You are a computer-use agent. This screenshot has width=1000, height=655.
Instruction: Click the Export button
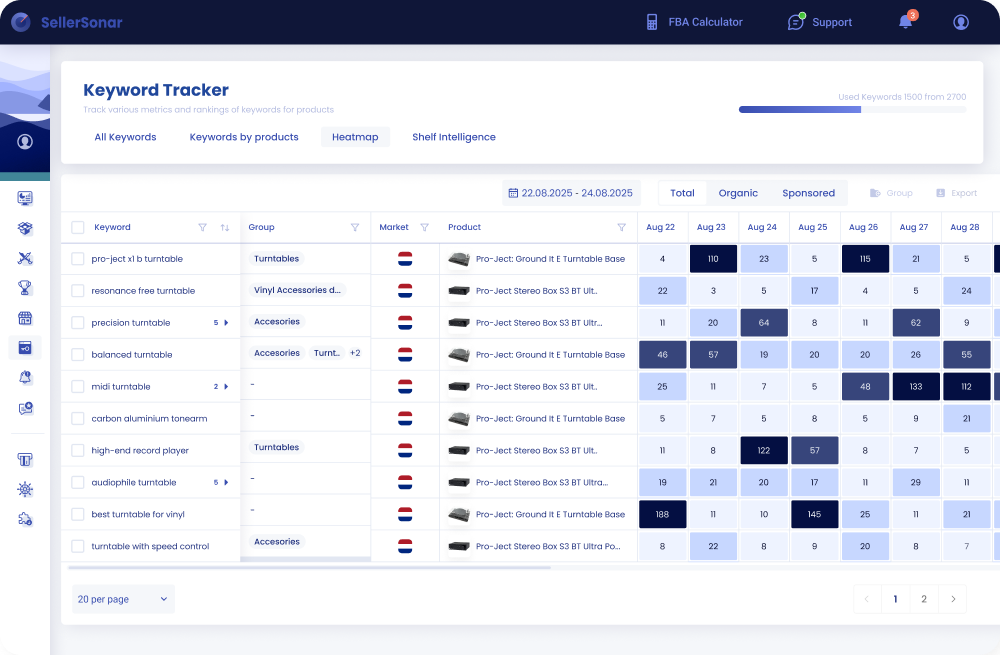(x=956, y=193)
